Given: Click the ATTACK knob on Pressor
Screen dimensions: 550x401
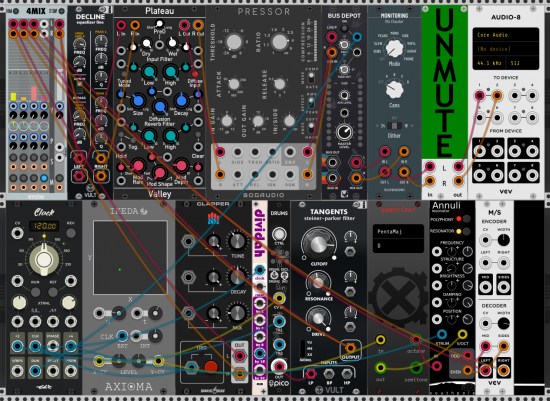Looking at the screenshot, I should click(x=234, y=84).
